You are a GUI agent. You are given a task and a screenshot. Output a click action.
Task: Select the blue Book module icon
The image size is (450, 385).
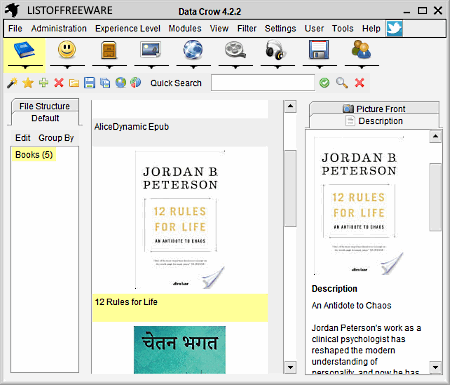point(24,50)
